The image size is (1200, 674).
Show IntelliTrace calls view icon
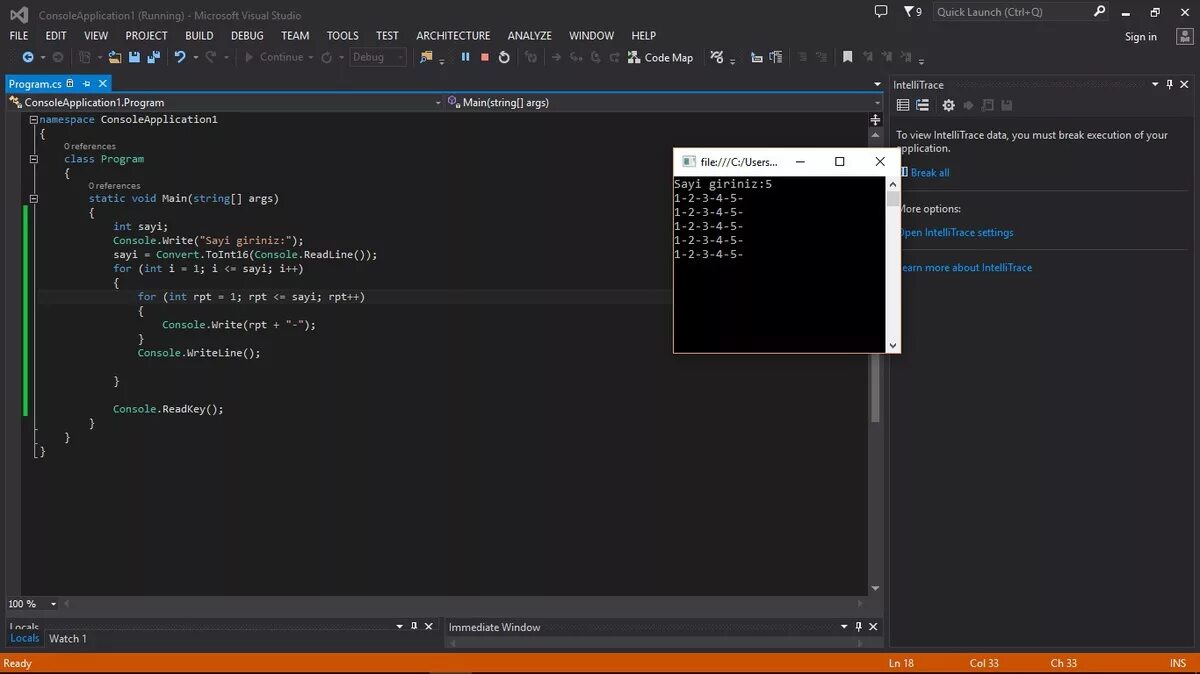[923, 105]
